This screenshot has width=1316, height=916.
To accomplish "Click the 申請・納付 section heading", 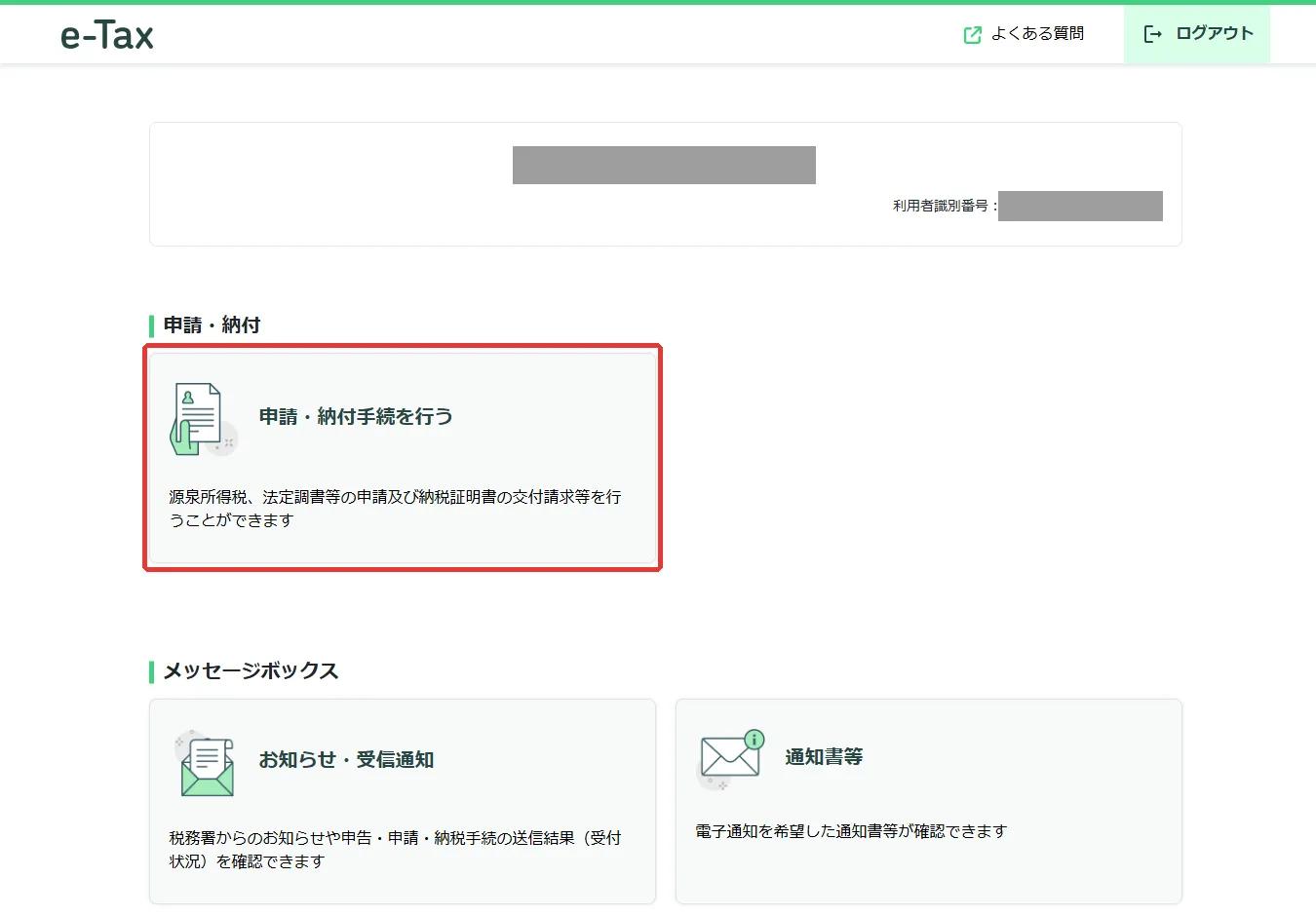I will pos(212,325).
